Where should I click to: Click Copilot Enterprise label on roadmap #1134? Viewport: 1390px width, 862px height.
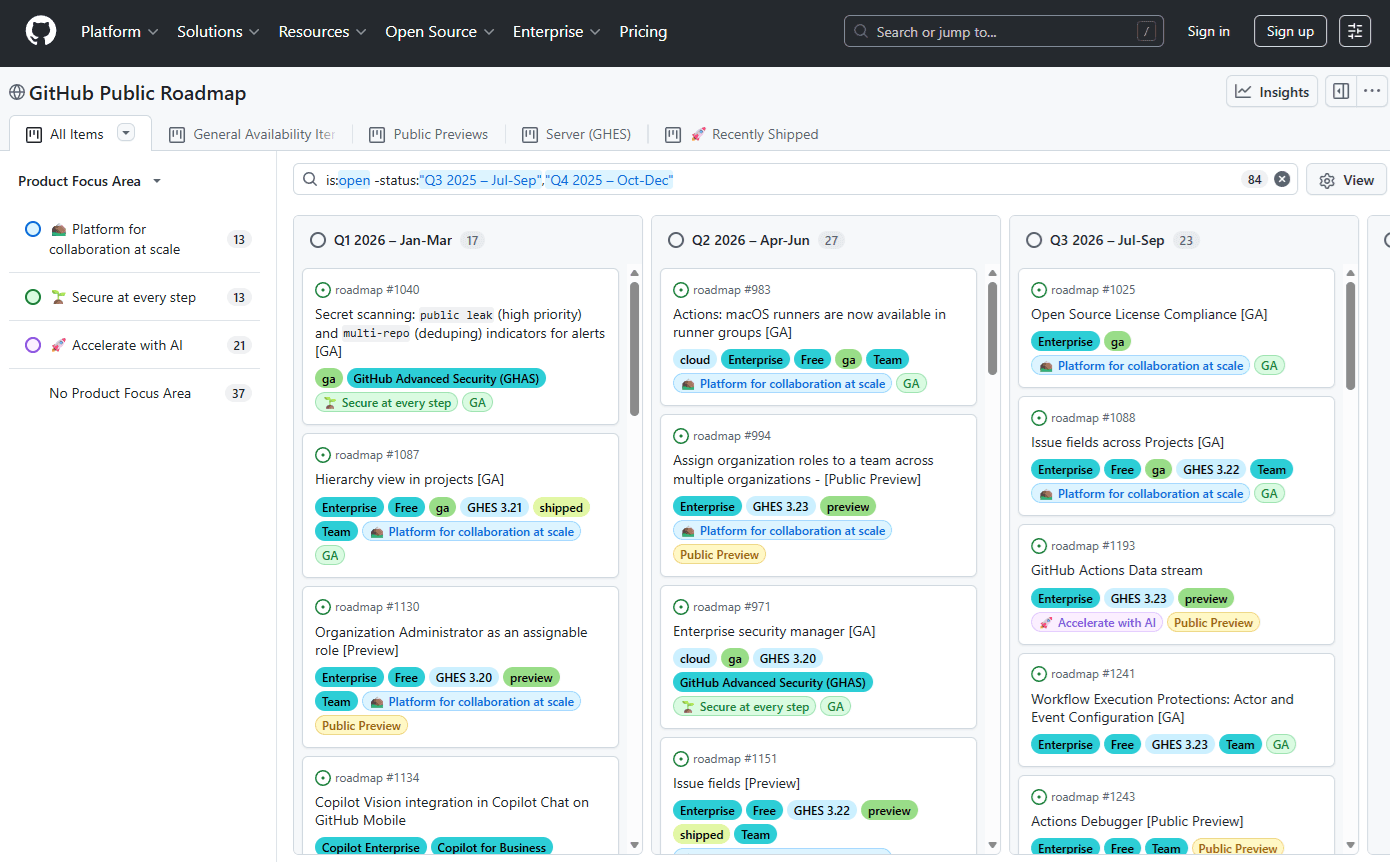point(371,846)
